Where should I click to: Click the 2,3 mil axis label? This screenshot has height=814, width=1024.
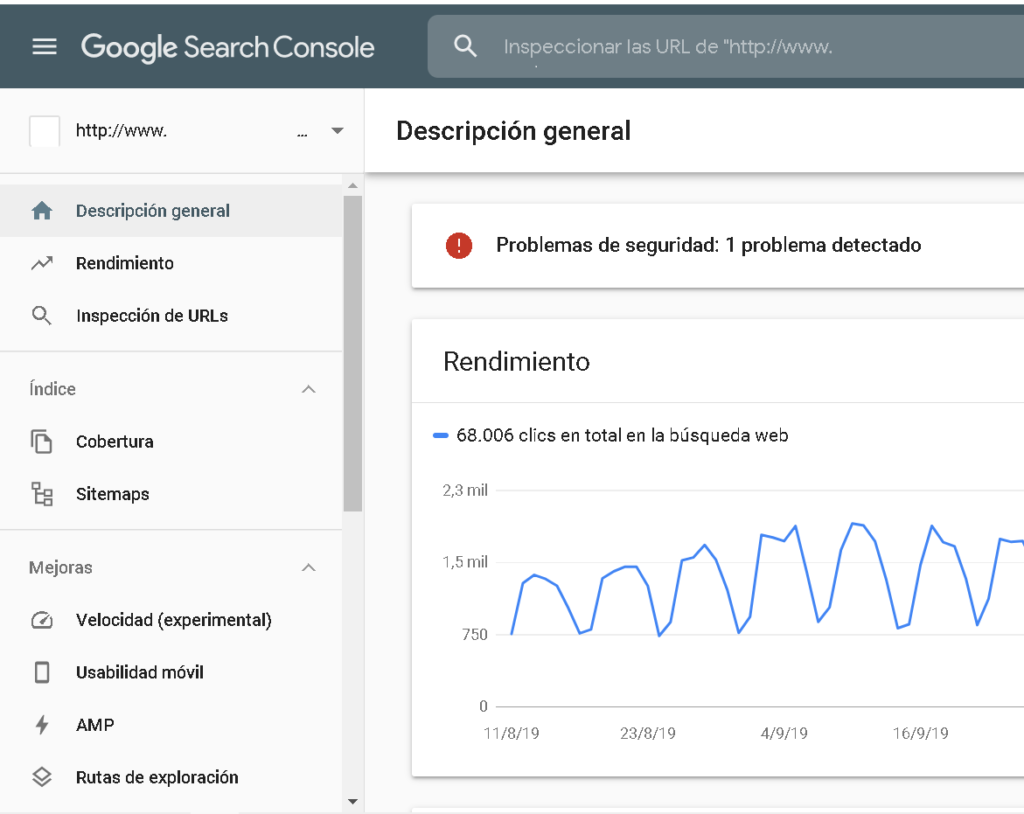point(465,490)
